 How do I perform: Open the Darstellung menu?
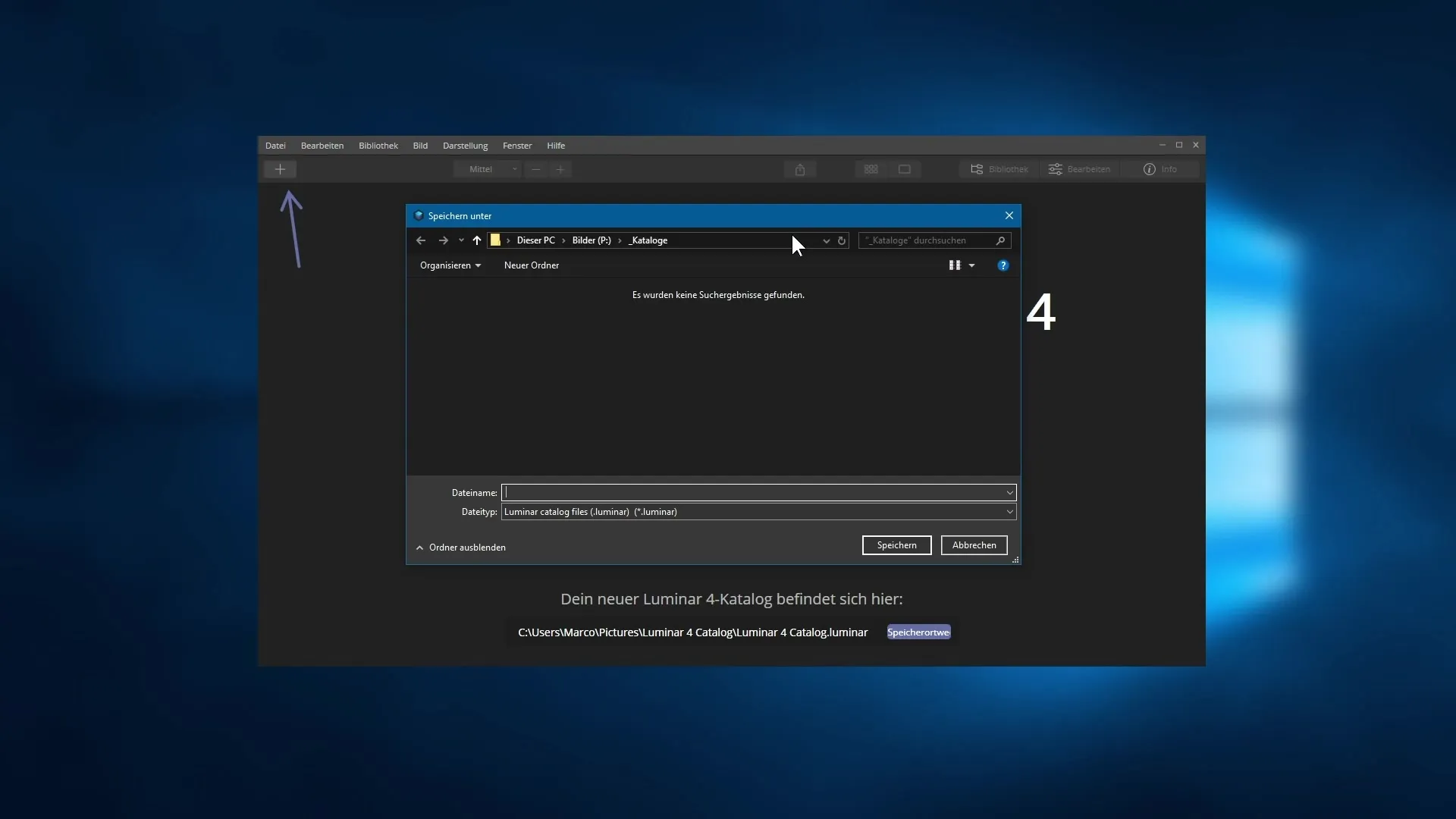pos(466,146)
